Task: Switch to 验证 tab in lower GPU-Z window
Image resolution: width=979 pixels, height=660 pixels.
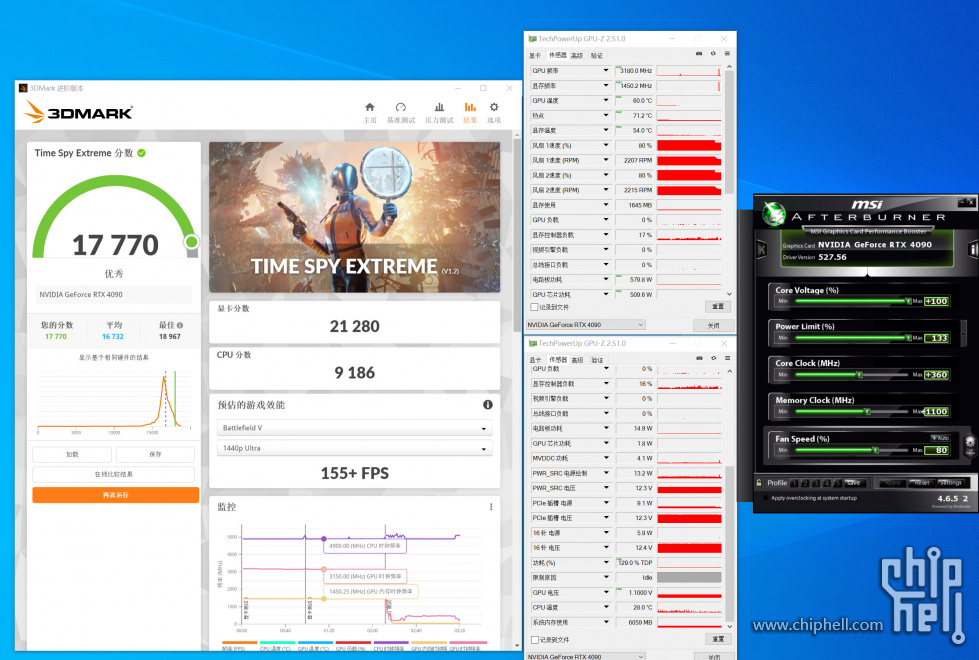Action: tap(598, 360)
